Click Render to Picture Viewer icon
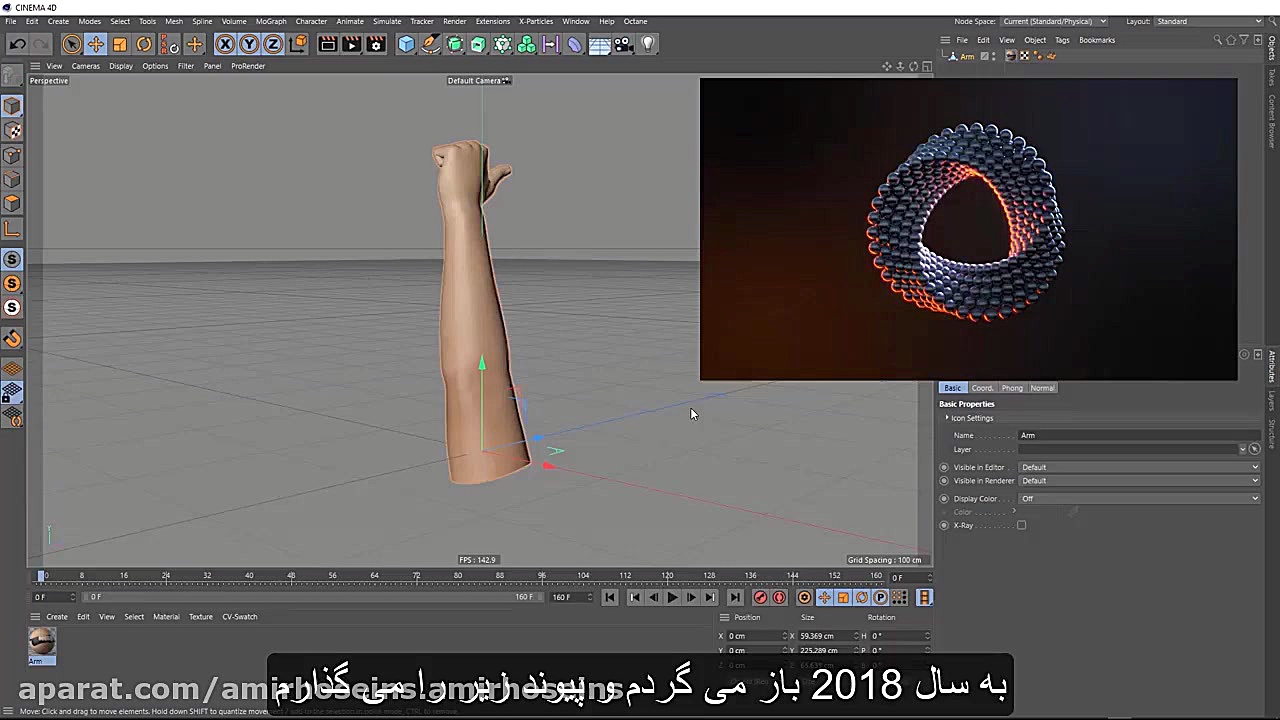The width and height of the screenshot is (1280, 720). click(352, 44)
